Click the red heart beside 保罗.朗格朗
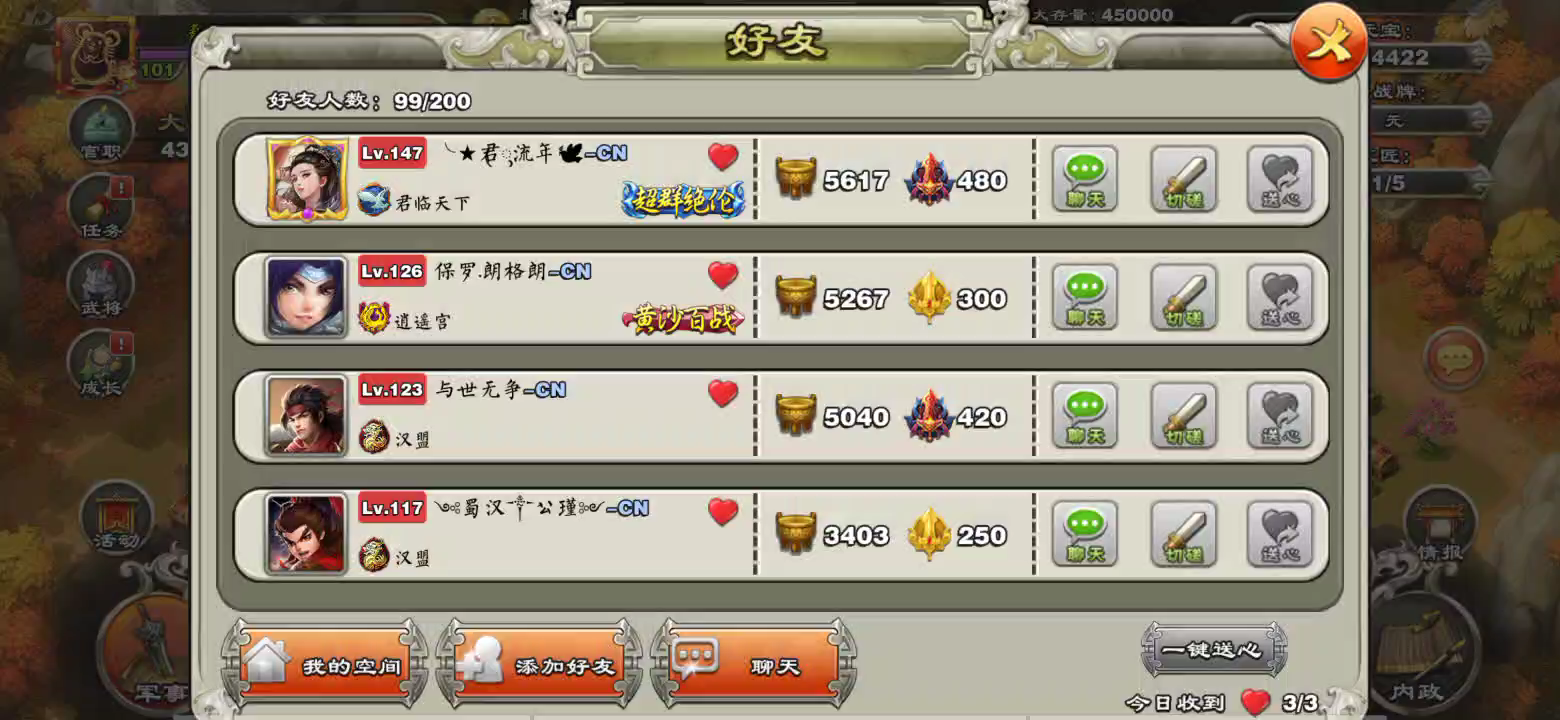1560x720 pixels. coord(723,275)
